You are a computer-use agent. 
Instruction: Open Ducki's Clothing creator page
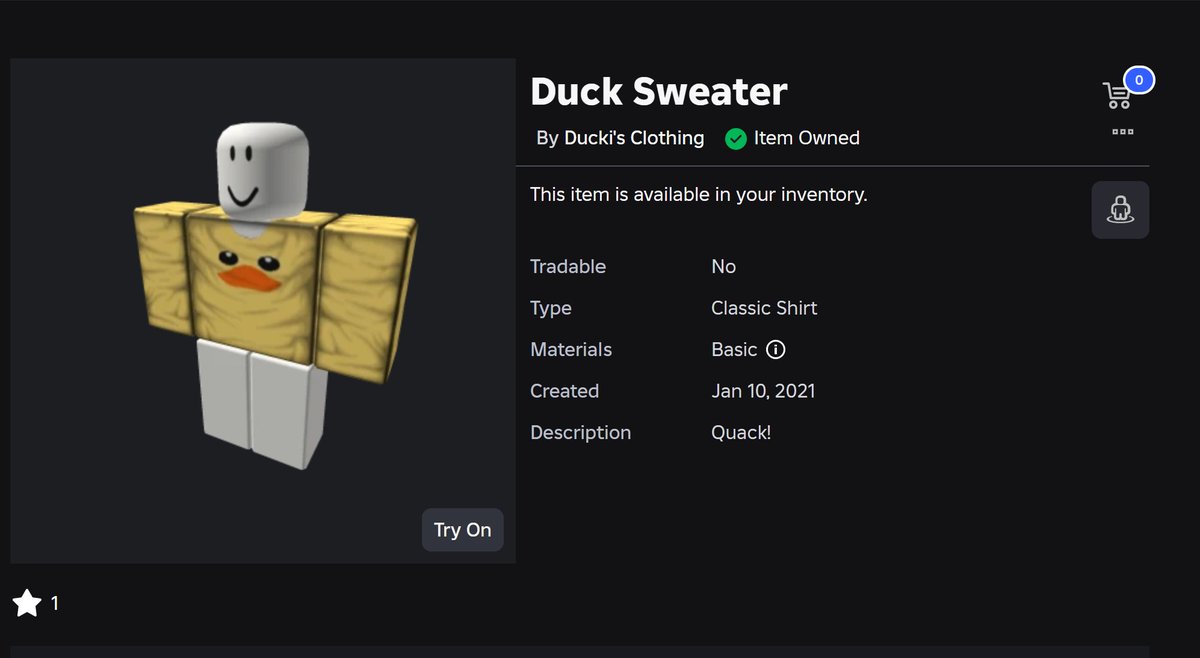click(634, 138)
